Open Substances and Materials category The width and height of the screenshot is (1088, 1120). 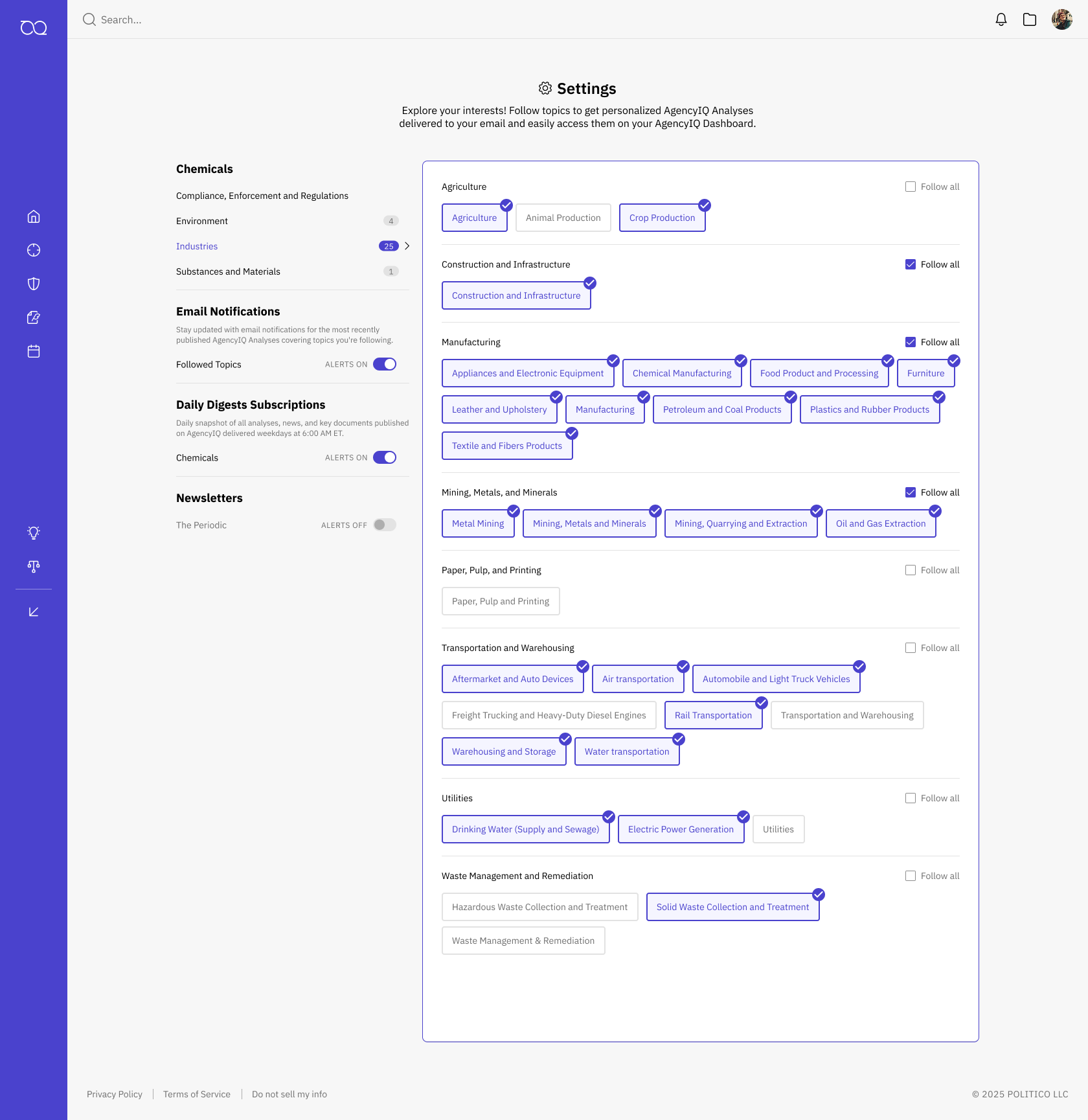(x=227, y=271)
